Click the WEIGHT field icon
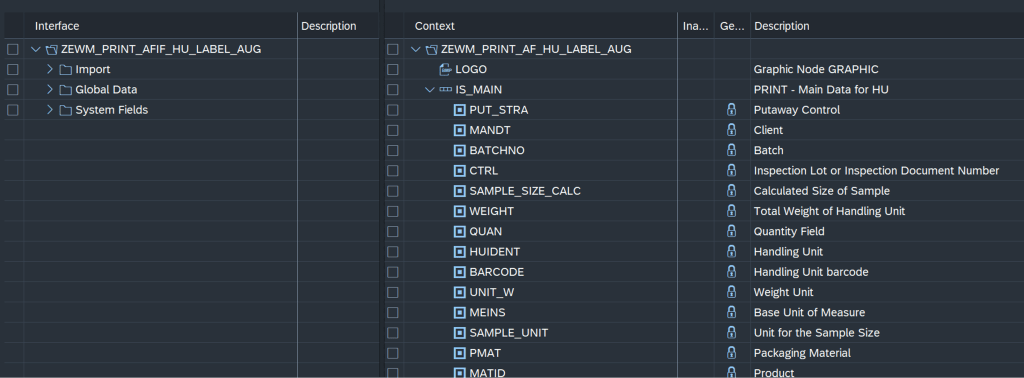This screenshot has height=378, width=1024. coord(460,212)
